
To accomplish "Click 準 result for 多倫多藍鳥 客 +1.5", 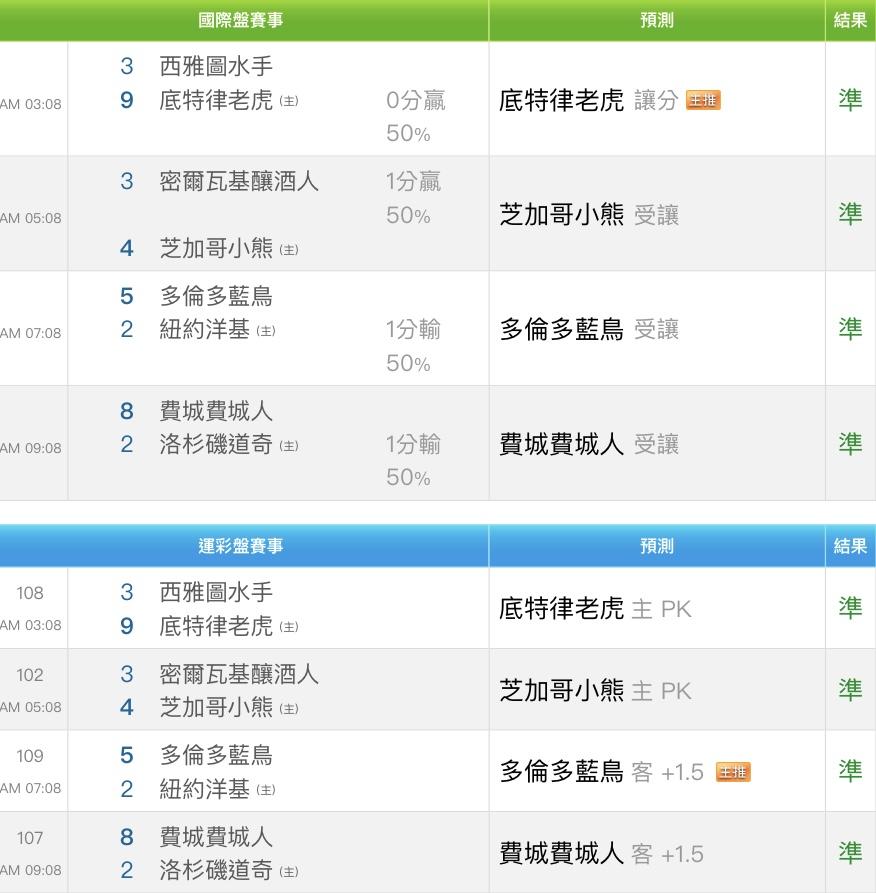I will (850, 771).
